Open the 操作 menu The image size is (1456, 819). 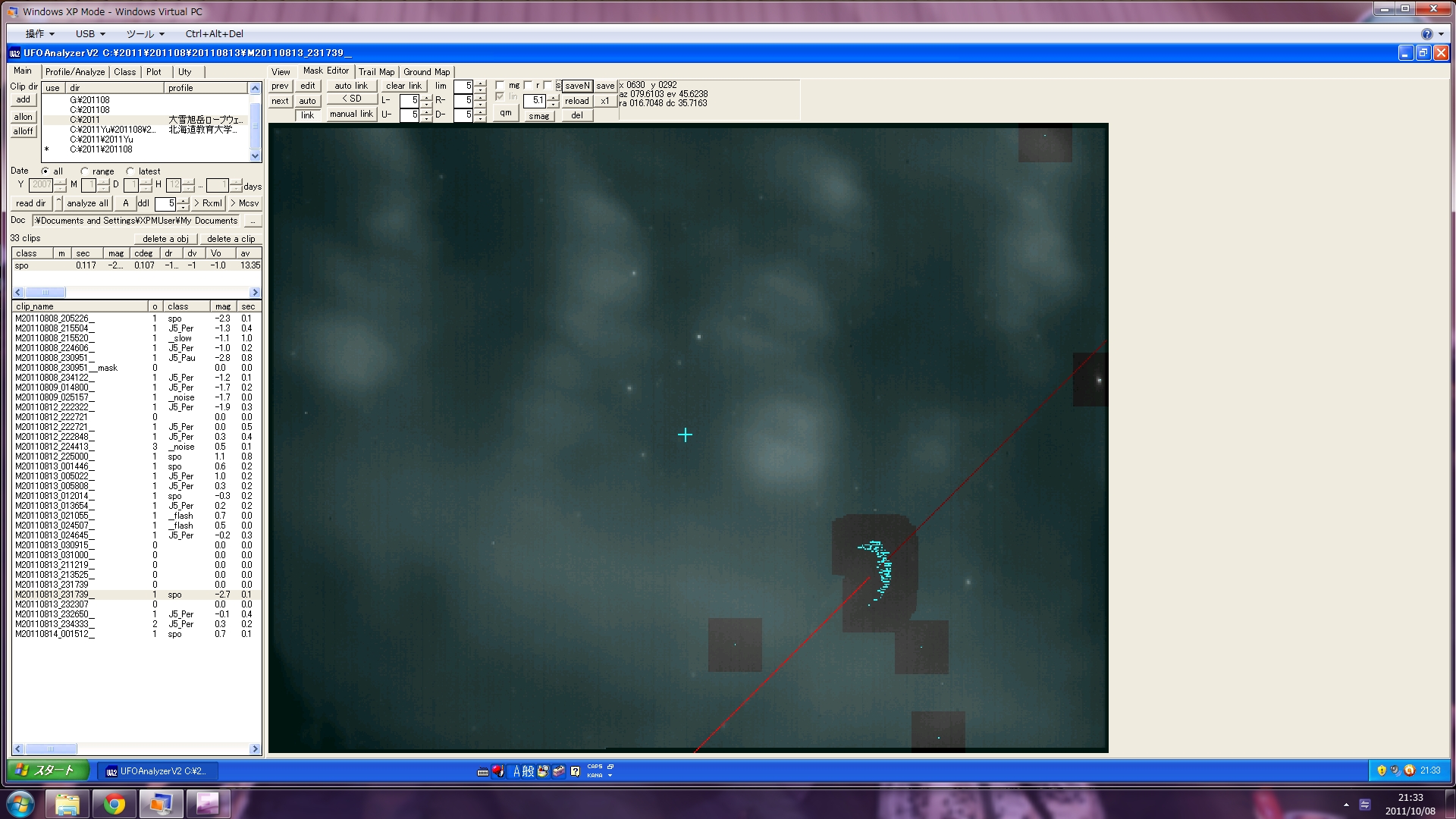pyautogui.click(x=39, y=34)
